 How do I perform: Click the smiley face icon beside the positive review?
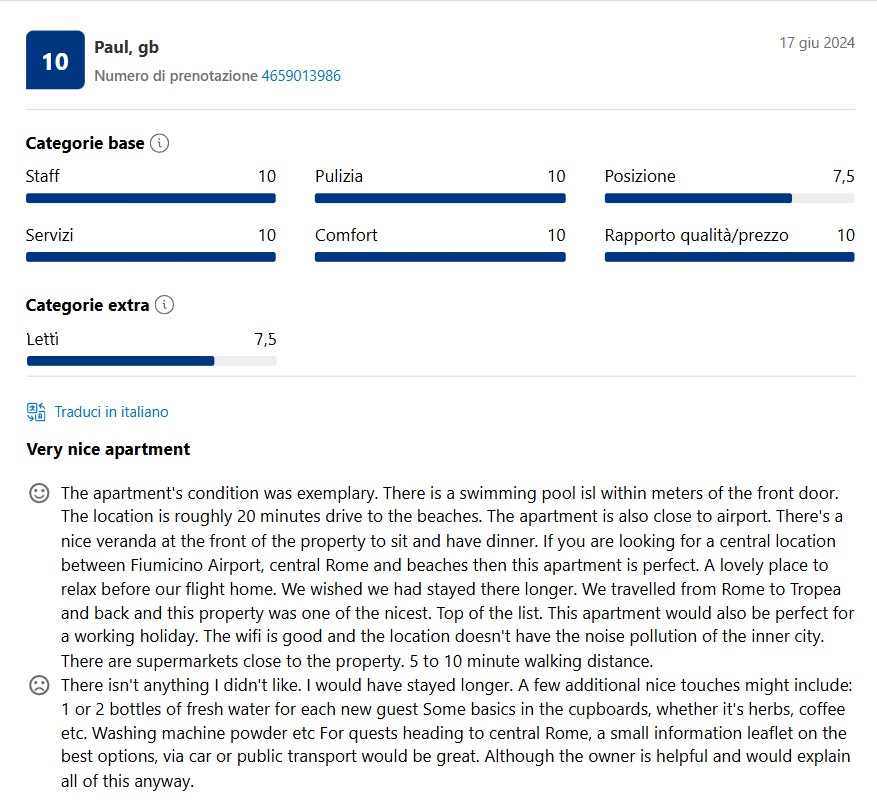tap(39, 493)
